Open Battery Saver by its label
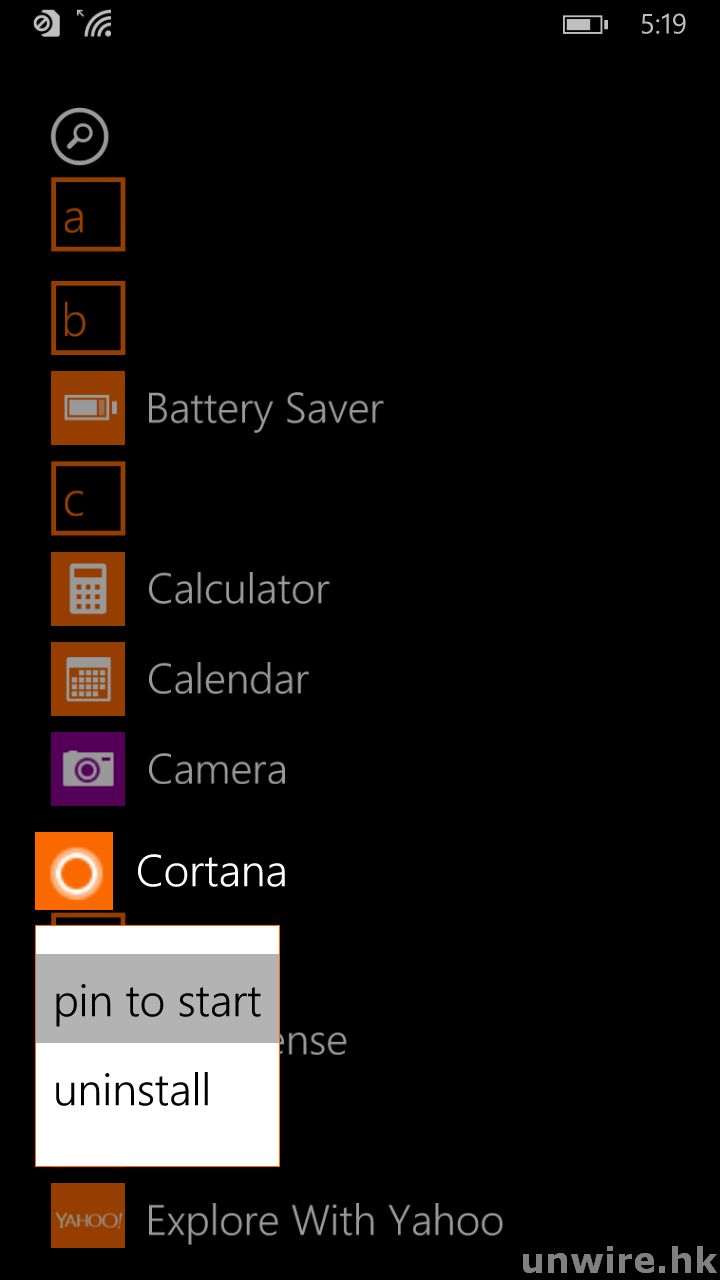The image size is (720, 1280). [265, 409]
